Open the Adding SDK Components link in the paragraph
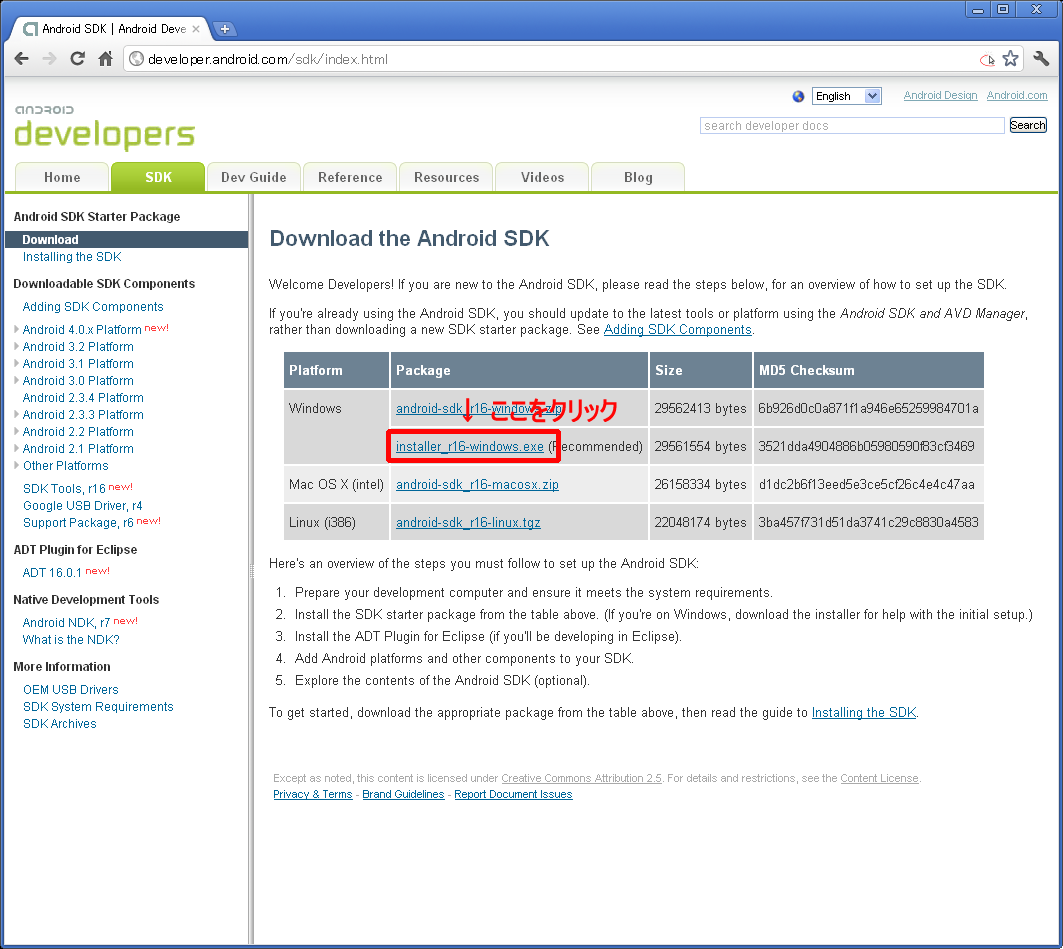1063x949 pixels. [x=677, y=329]
